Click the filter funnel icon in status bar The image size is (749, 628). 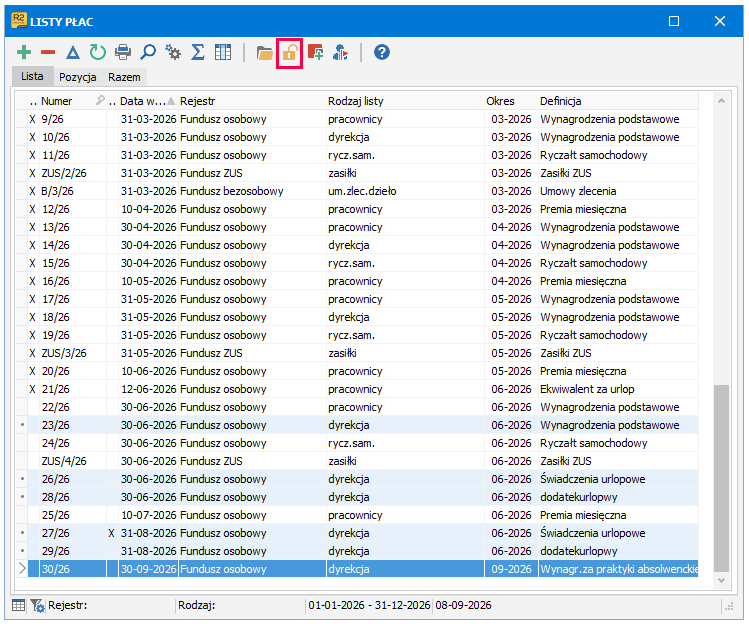click(37, 606)
